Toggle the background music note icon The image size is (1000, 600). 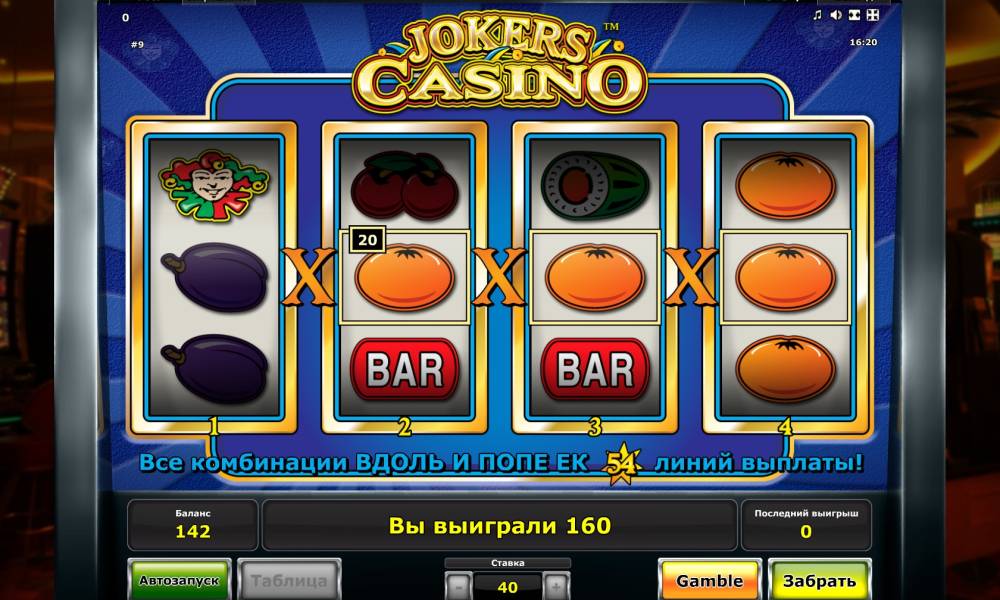tap(817, 15)
